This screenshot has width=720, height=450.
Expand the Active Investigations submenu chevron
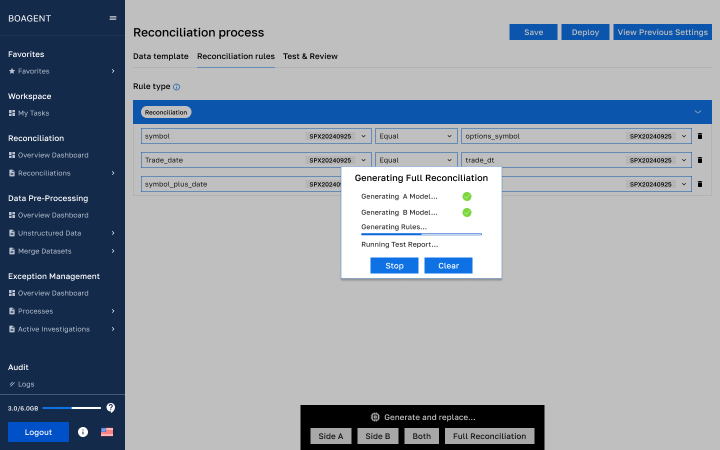(x=113, y=329)
